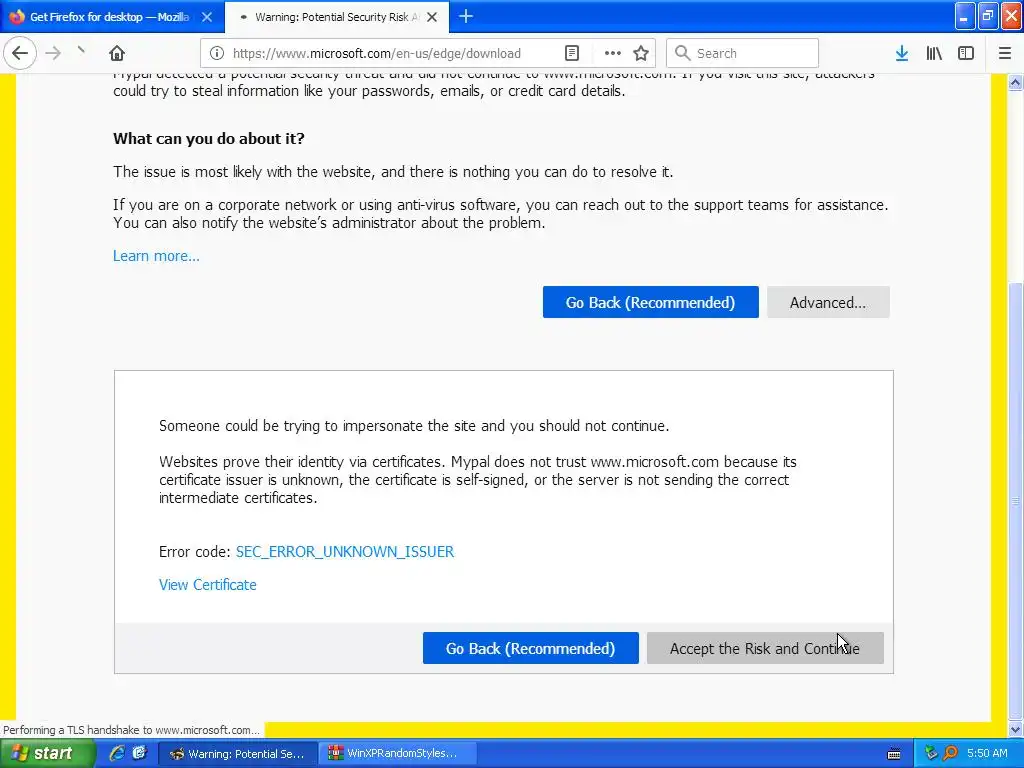Image resolution: width=1024 pixels, height=768 pixels.
Task: Close the Get Firefox for desktop tab
Action: [207, 17]
